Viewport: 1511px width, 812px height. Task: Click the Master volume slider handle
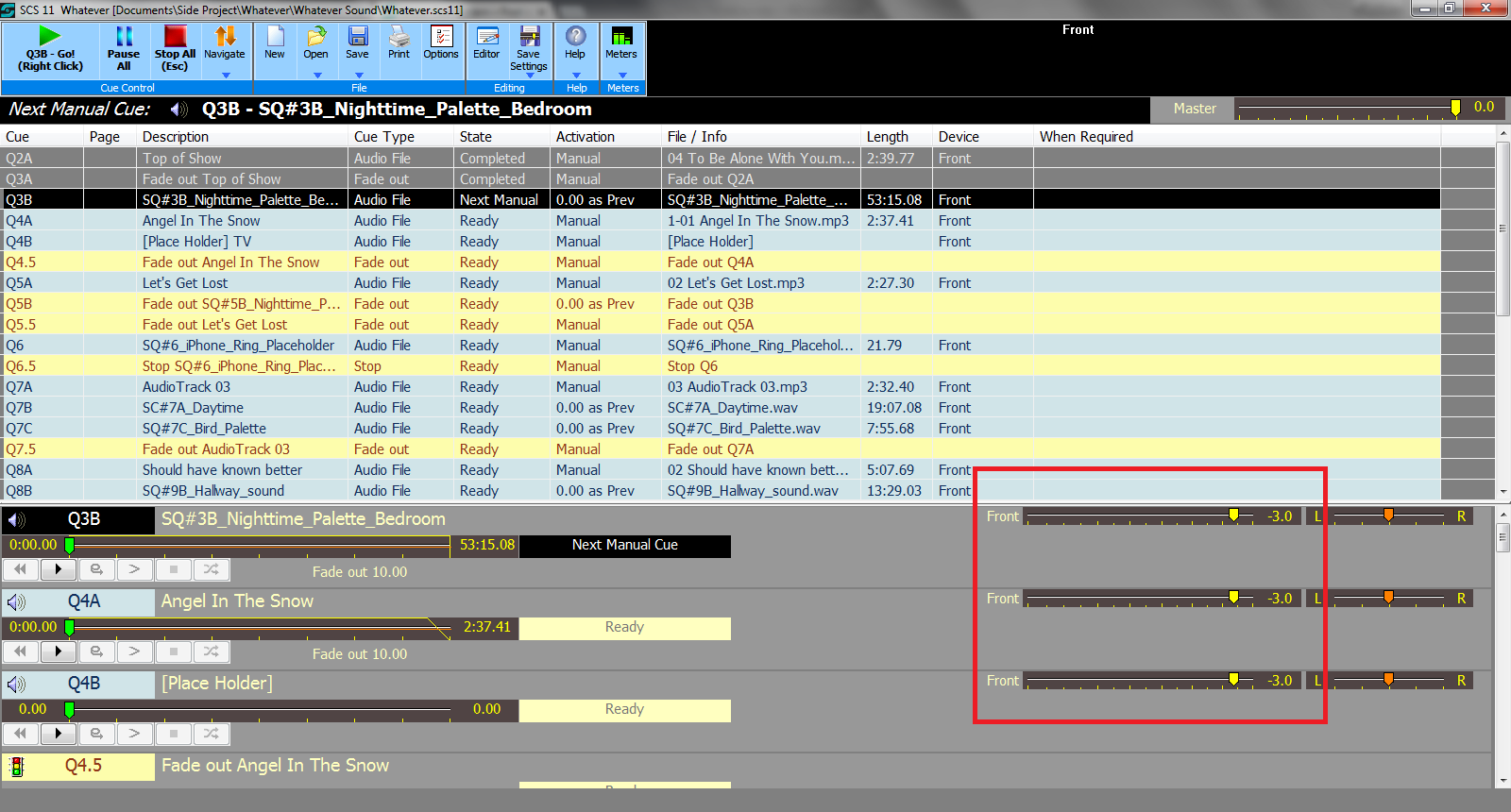pyautogui.click(x=1455, y=109)
